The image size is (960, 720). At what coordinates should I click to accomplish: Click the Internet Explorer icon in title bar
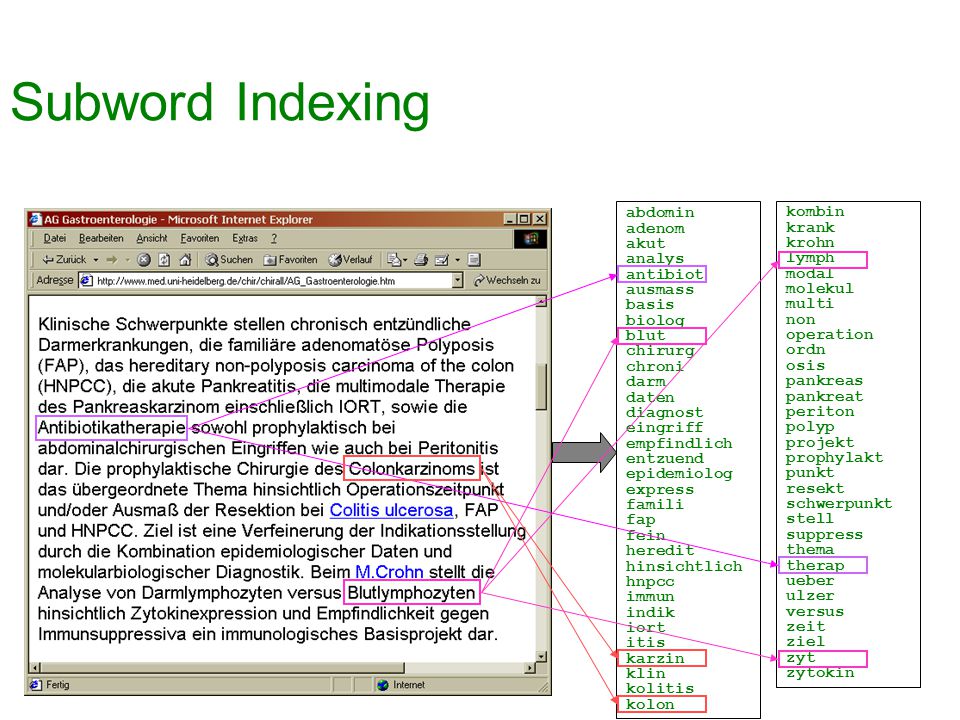click(36, 219)
